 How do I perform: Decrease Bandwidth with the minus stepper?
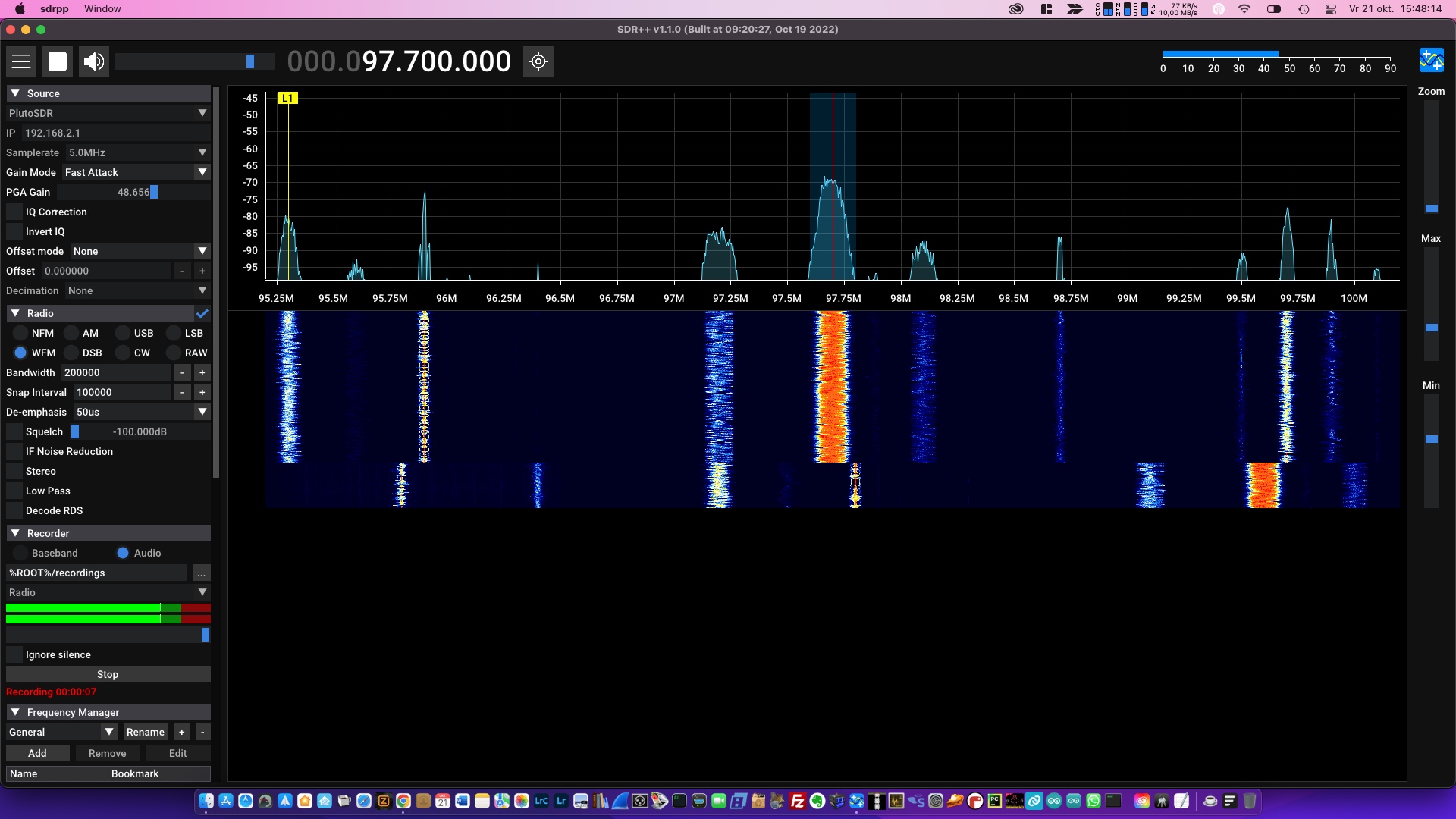coord(182,372)
